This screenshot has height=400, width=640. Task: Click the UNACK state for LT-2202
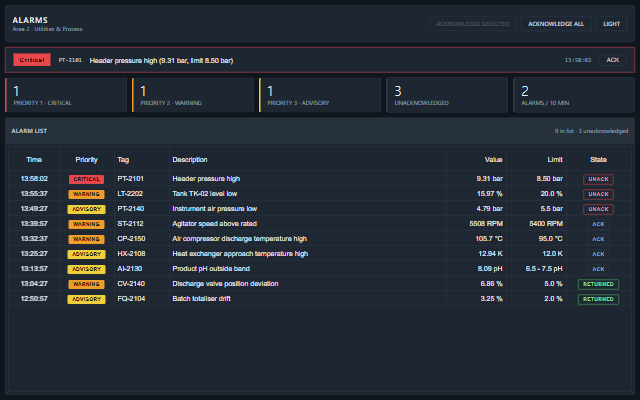[598, 194]
